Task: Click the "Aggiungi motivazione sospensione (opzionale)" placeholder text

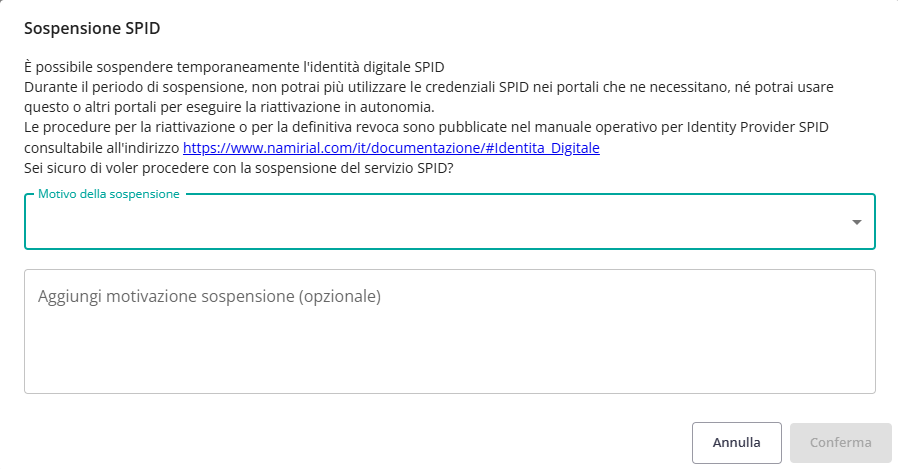Action: click(x=210, y=297)
